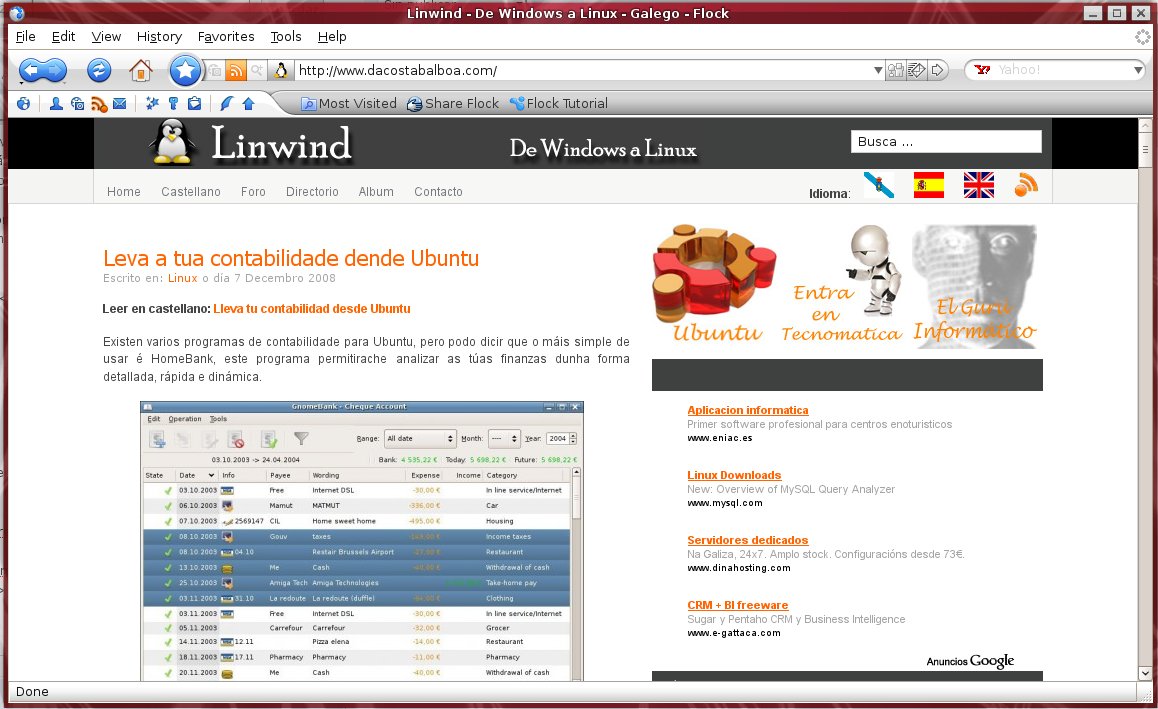This screenshot has height=709, width=1158.
Task: Share page with friends icon in URL bar
Action: tap(896, 70)
